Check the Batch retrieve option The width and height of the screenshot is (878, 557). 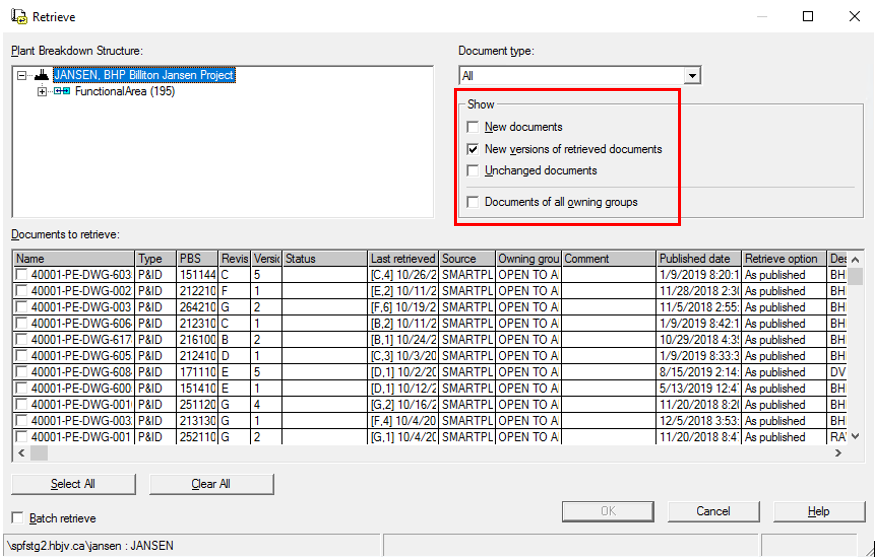coord(18,518)
